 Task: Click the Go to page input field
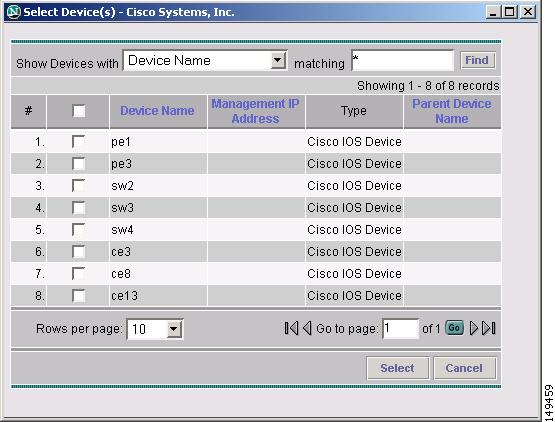[401, 329]
